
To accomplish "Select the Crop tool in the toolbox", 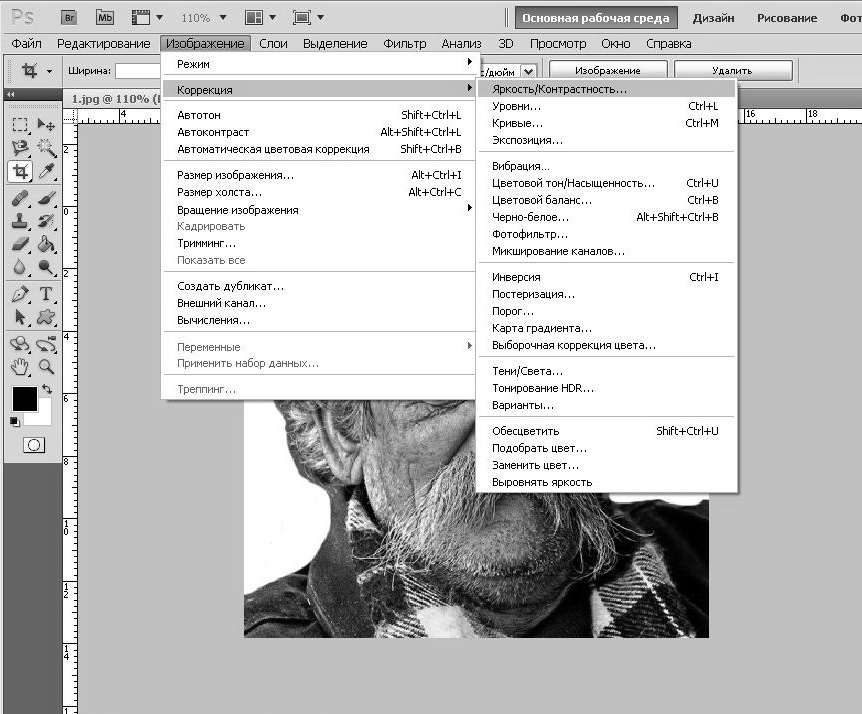I will pos(20,171).
